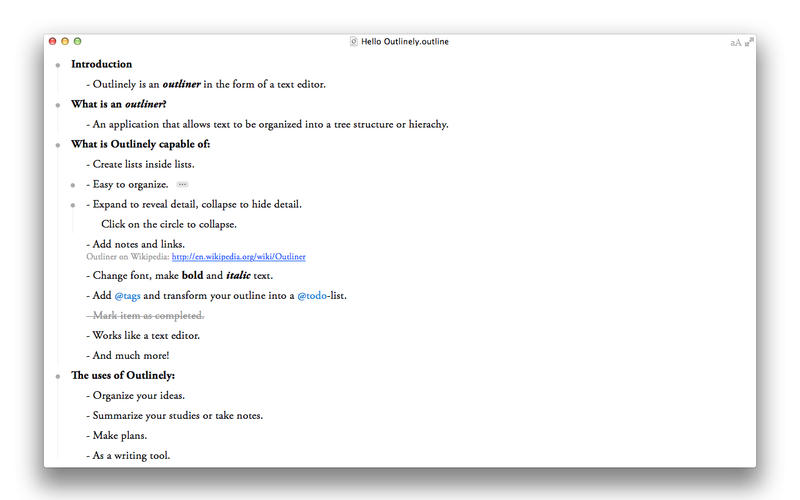Show hidden items via ellipsis badge
Viewport: 800px width, 500px height.
pyautogui.click(x=182, y=184)
